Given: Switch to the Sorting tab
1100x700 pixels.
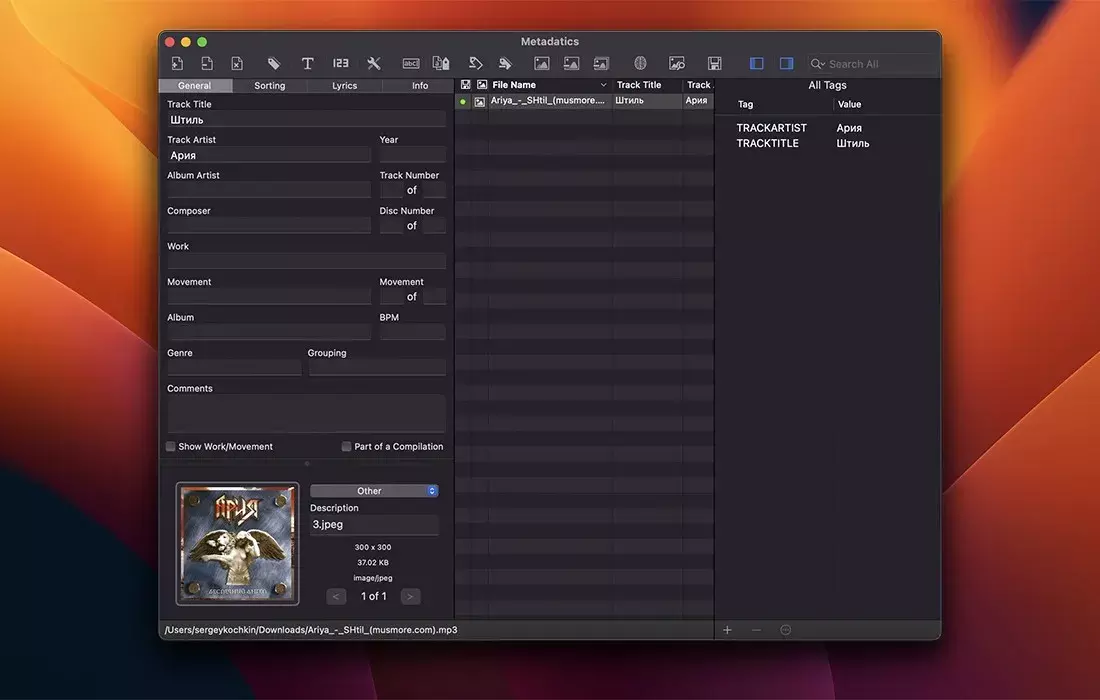Looking at the screenshot, I should [269, 86].
